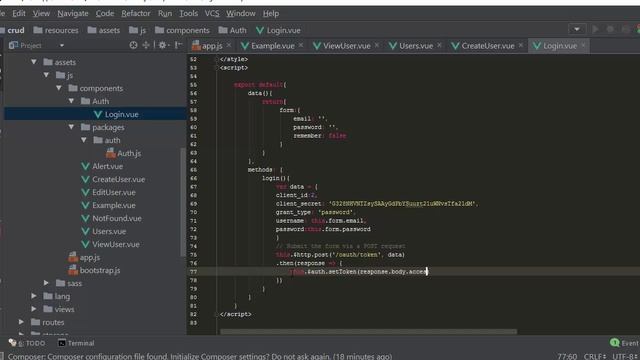Select bootstrap.js in the project tree
The height and width of the screenshot is (360, 640).
coord(94,270)
